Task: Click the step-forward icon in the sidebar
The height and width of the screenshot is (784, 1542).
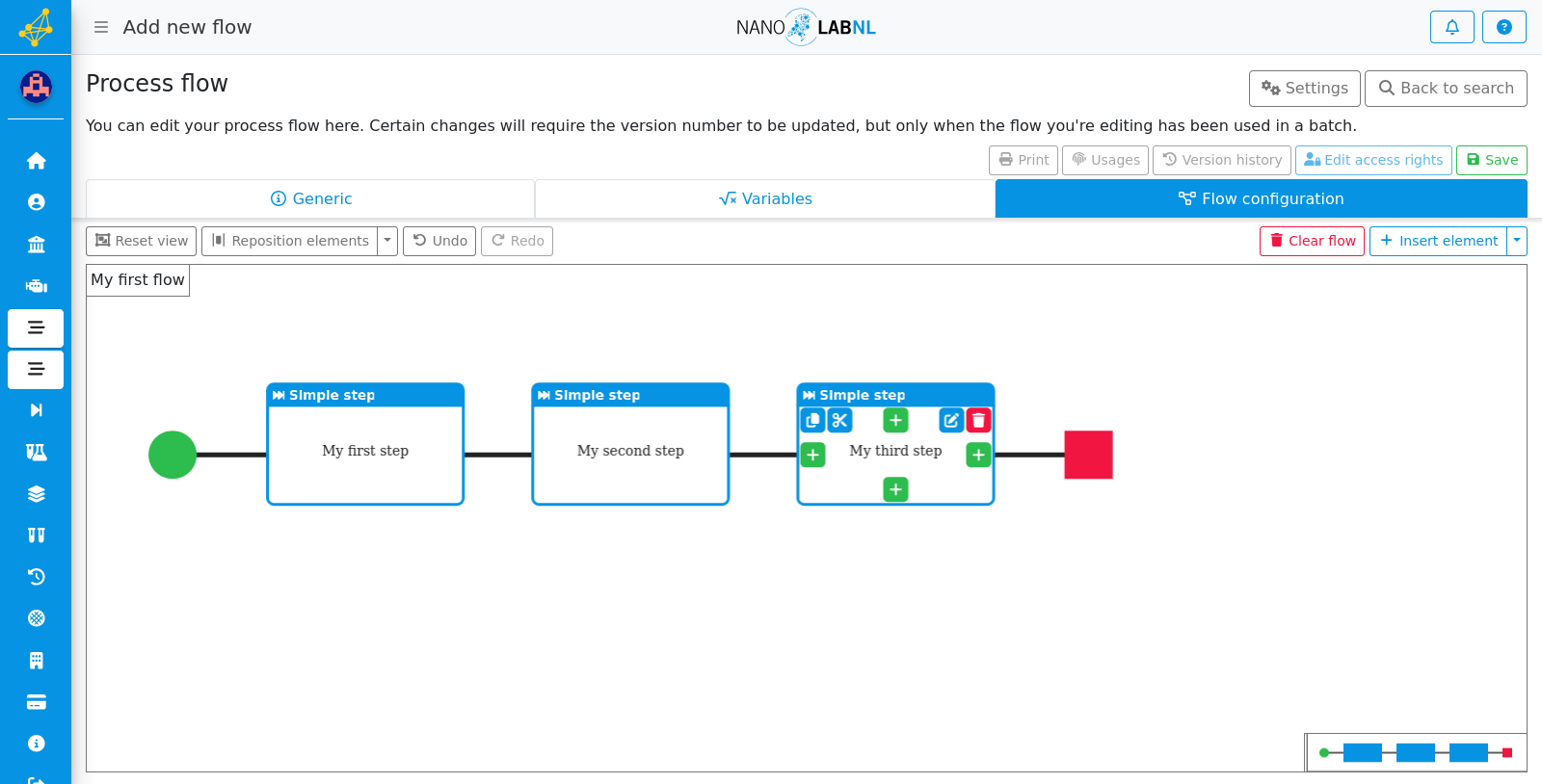Action: [36, 410]
